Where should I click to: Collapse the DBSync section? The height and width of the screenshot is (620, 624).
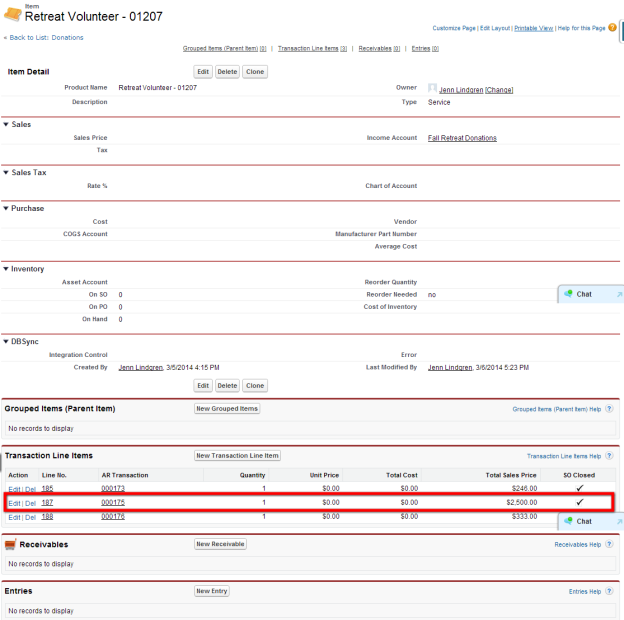click(x=5, y=342)
